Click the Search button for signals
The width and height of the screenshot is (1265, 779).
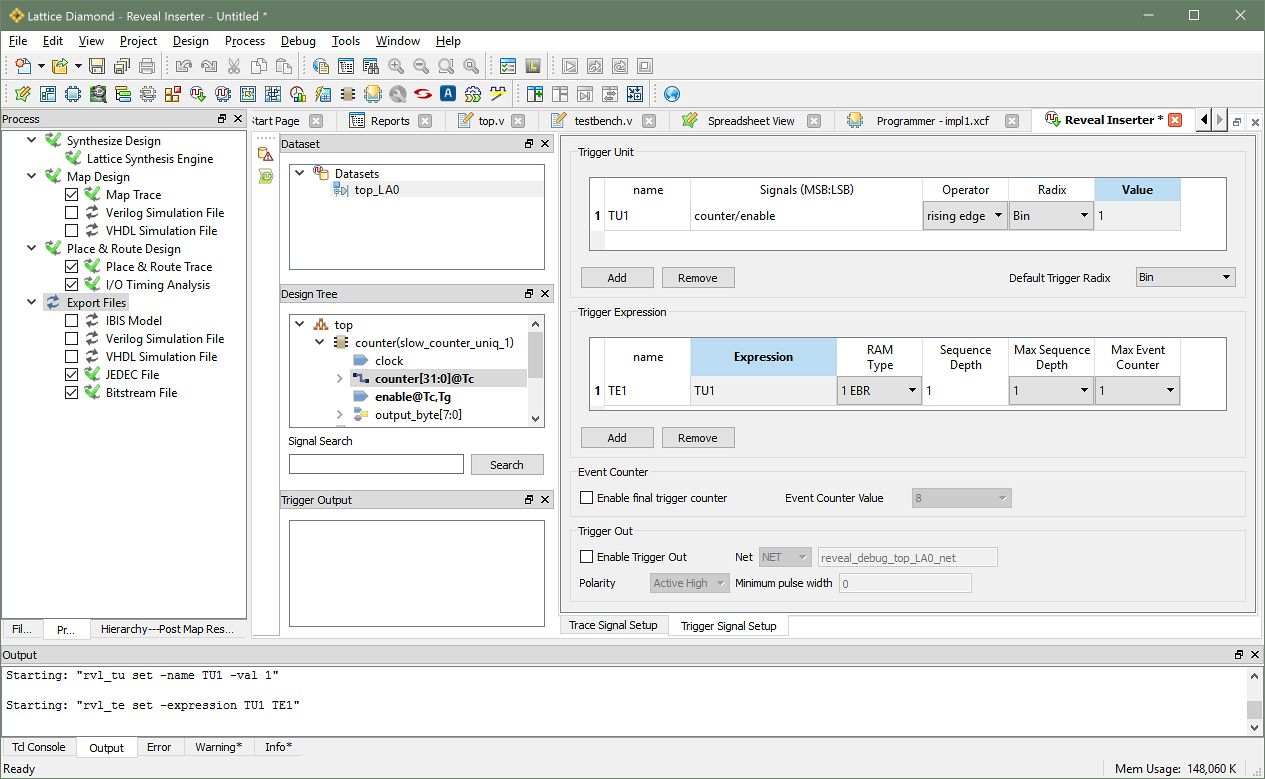click(506, 465)
